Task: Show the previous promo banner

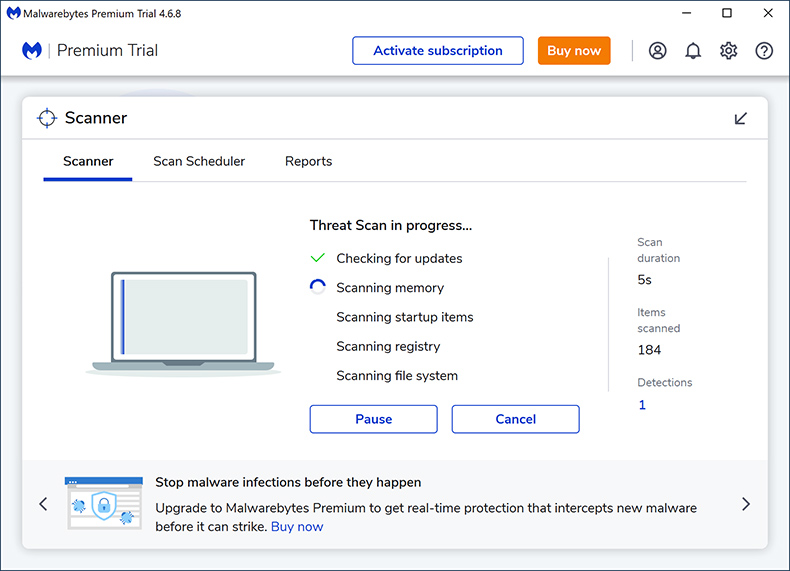Action: [x=43, y=504]
